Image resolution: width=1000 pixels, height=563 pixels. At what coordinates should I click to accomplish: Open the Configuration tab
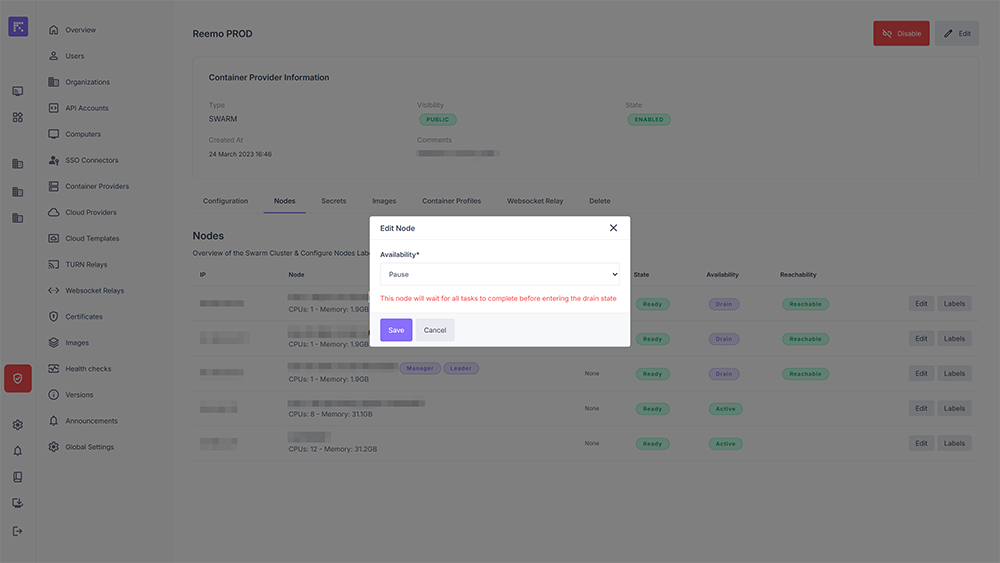[x=225, y=201]
